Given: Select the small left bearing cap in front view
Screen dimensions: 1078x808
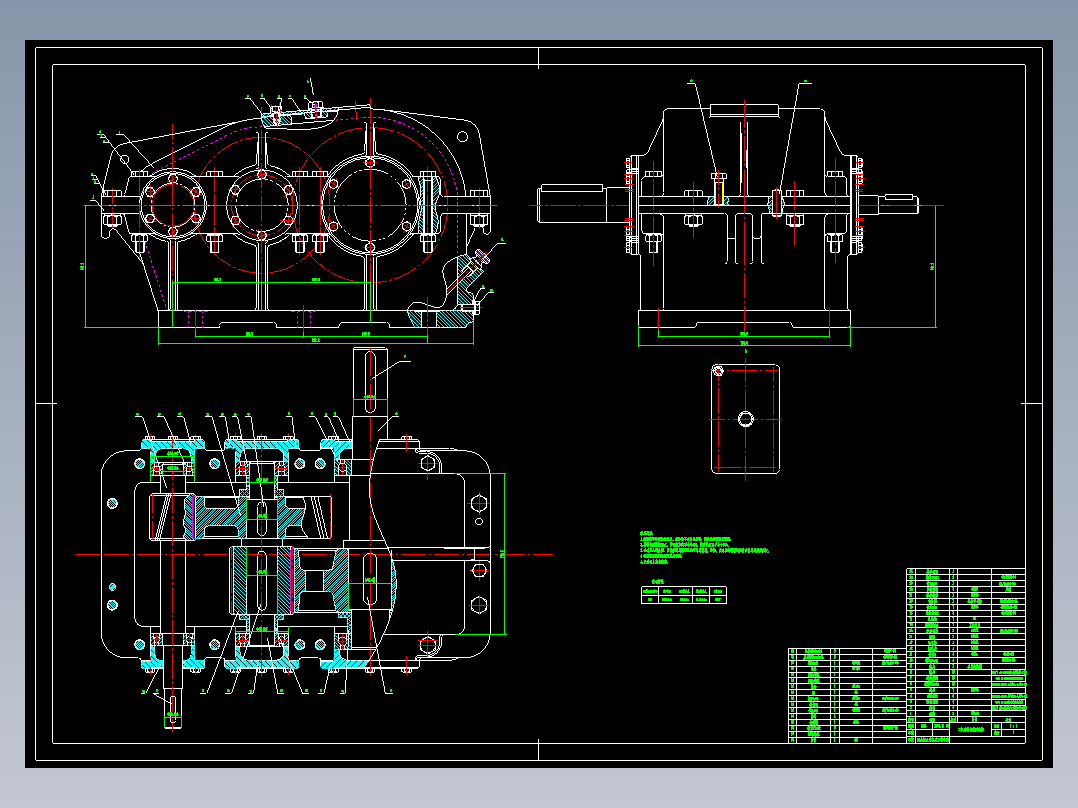Looking at the screenshot, I should [x=173, y=205].
